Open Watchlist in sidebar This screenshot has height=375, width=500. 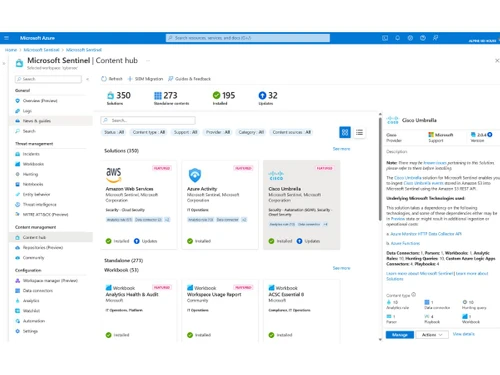pyautogui.click(x=28, y=311)
